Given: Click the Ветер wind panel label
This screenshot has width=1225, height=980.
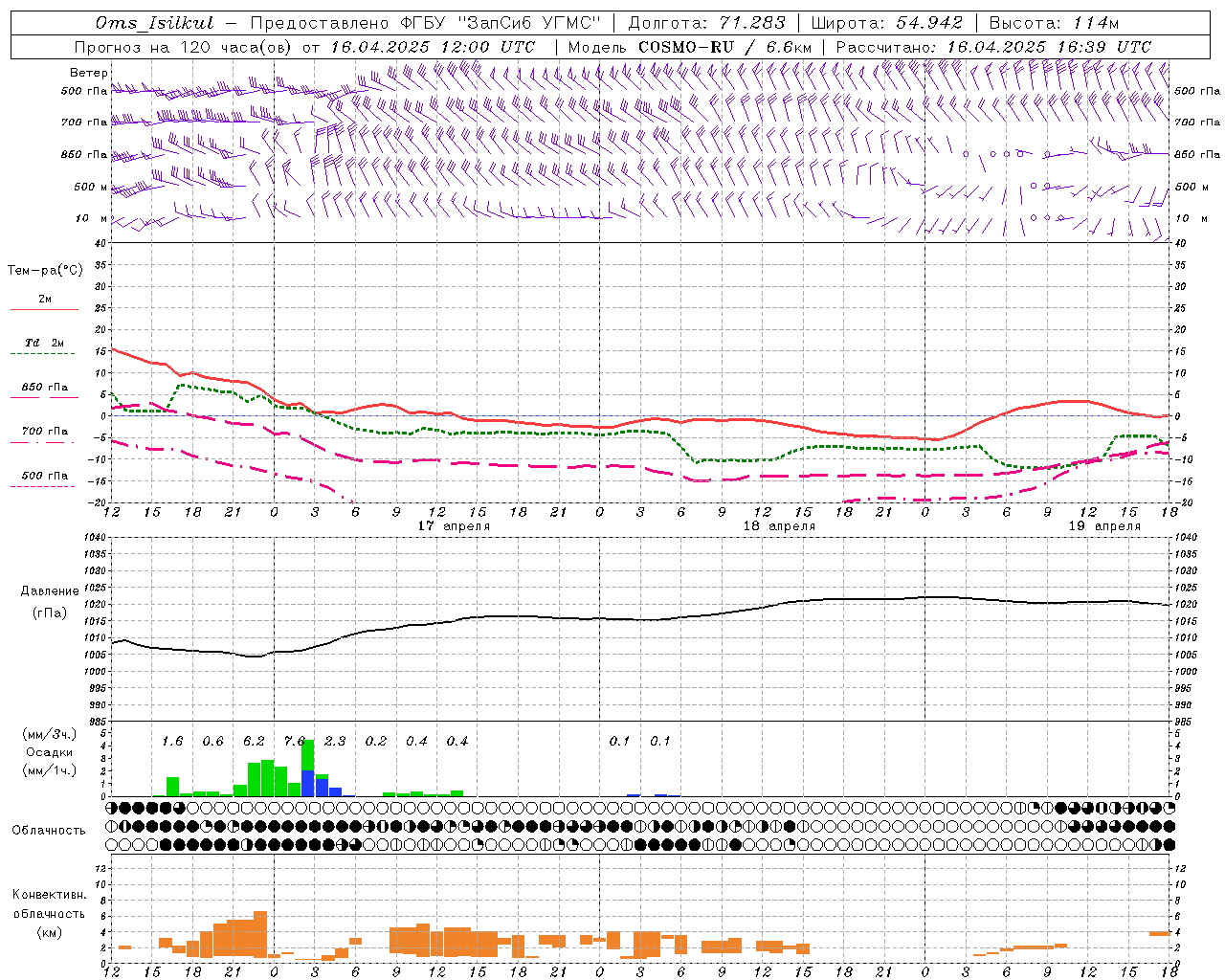Looking at the screenshot, I should point(89,73).
